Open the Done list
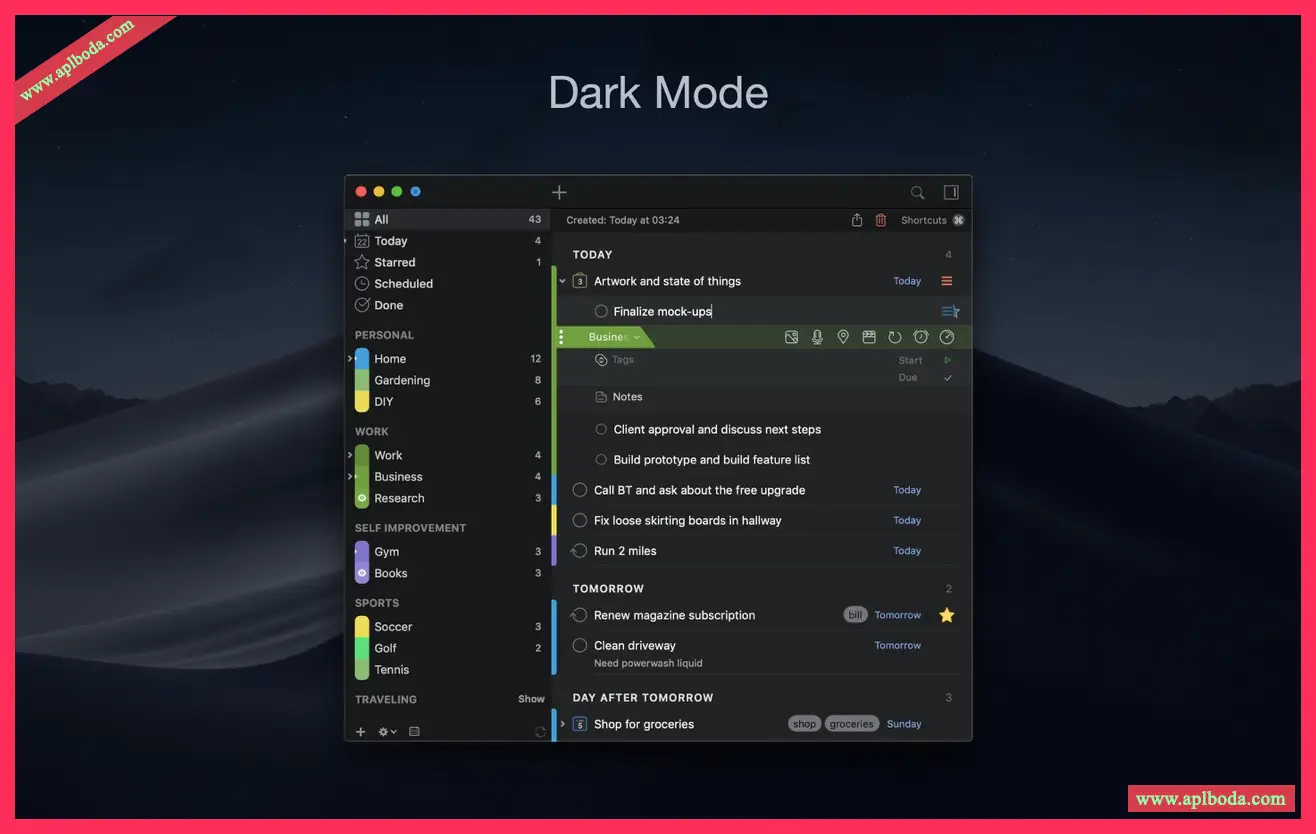The width and height of the screenshot is (1316, 834). (x=448, y=305)
